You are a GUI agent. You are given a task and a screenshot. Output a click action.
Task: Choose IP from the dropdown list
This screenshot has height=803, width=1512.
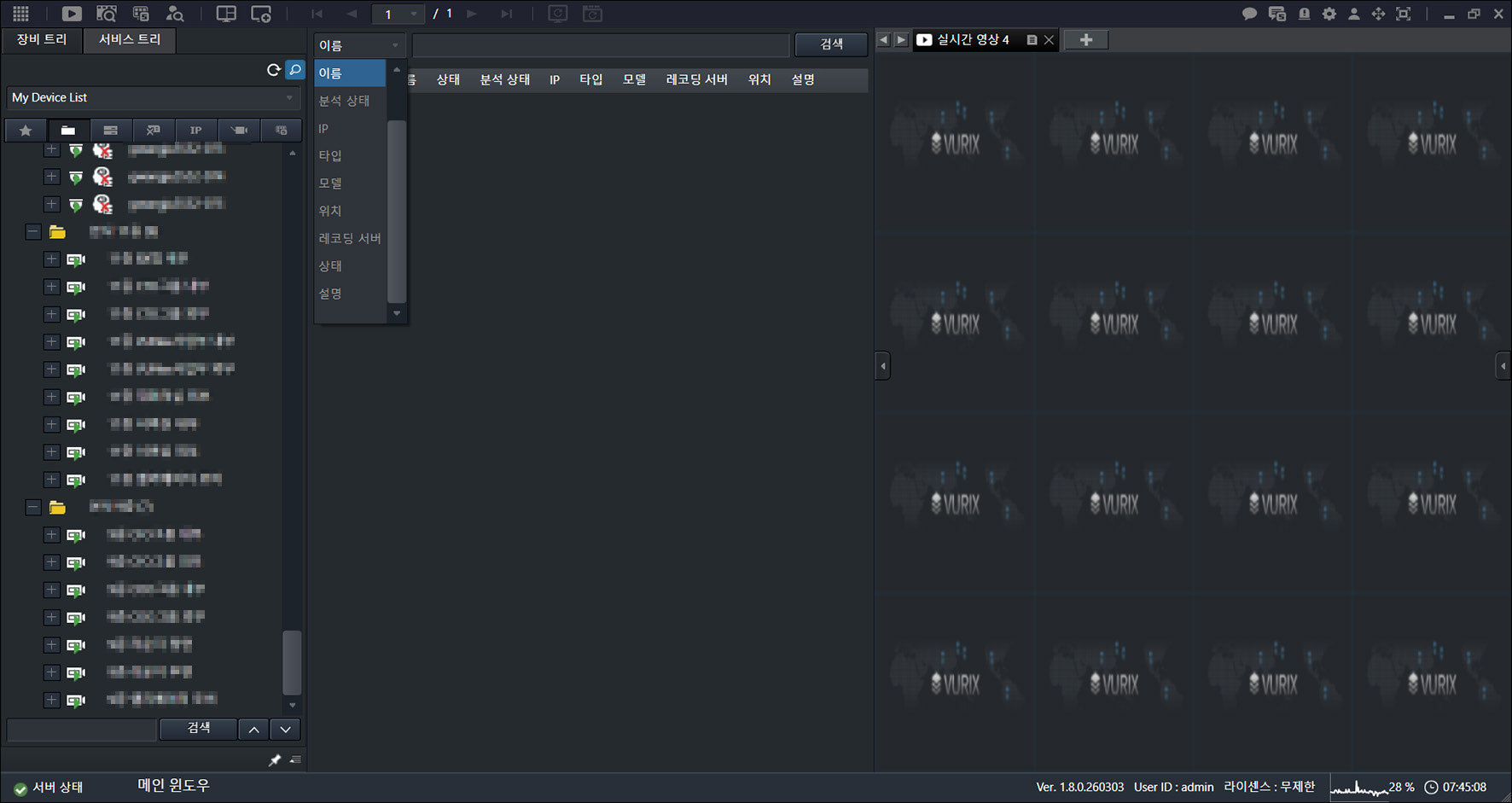click(350, 129)
